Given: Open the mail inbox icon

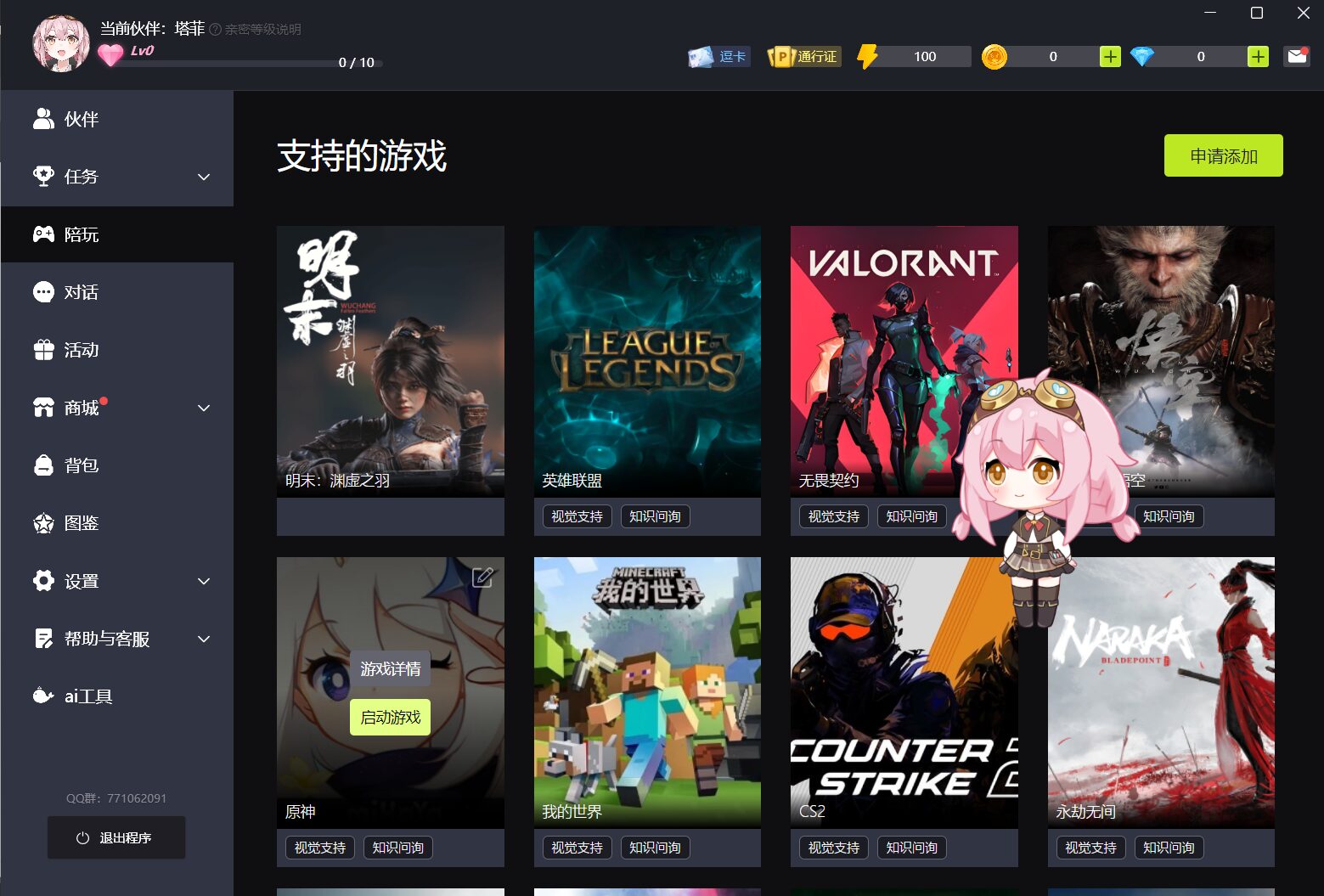Looking at the screenshot, I should [1297, 57].
